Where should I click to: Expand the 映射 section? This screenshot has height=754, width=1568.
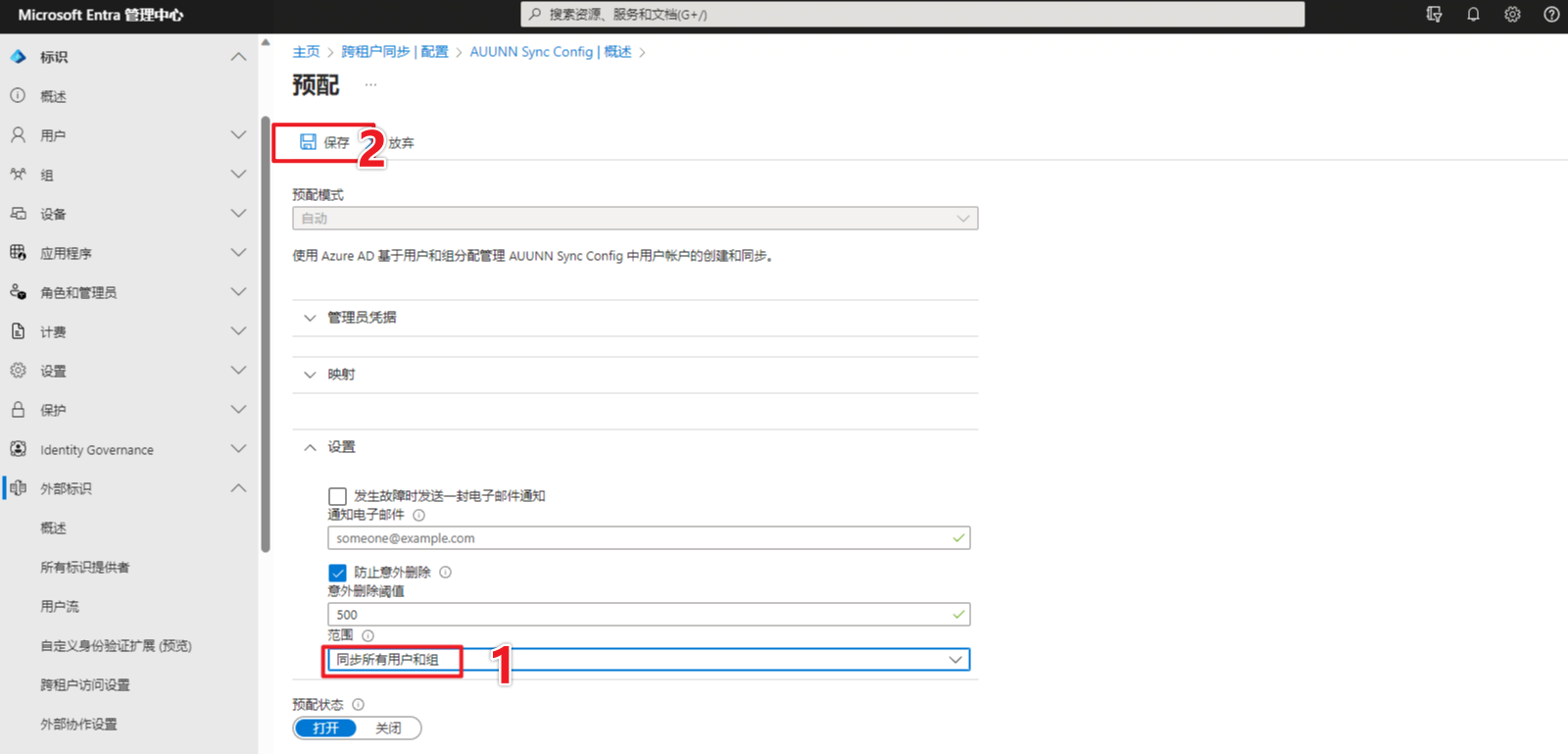341,375
